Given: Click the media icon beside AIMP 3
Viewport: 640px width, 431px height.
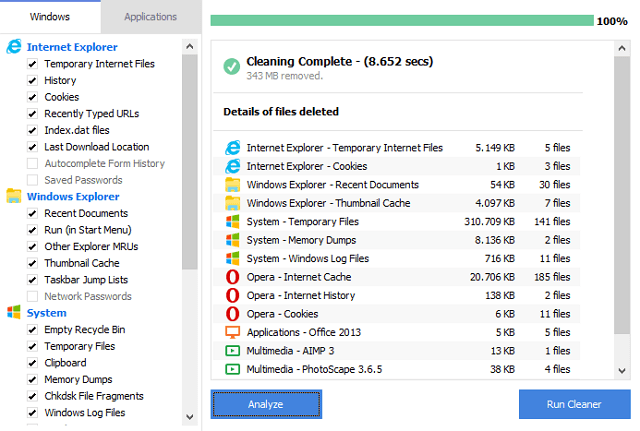Looking at the screenshot, I should point(233,351).
